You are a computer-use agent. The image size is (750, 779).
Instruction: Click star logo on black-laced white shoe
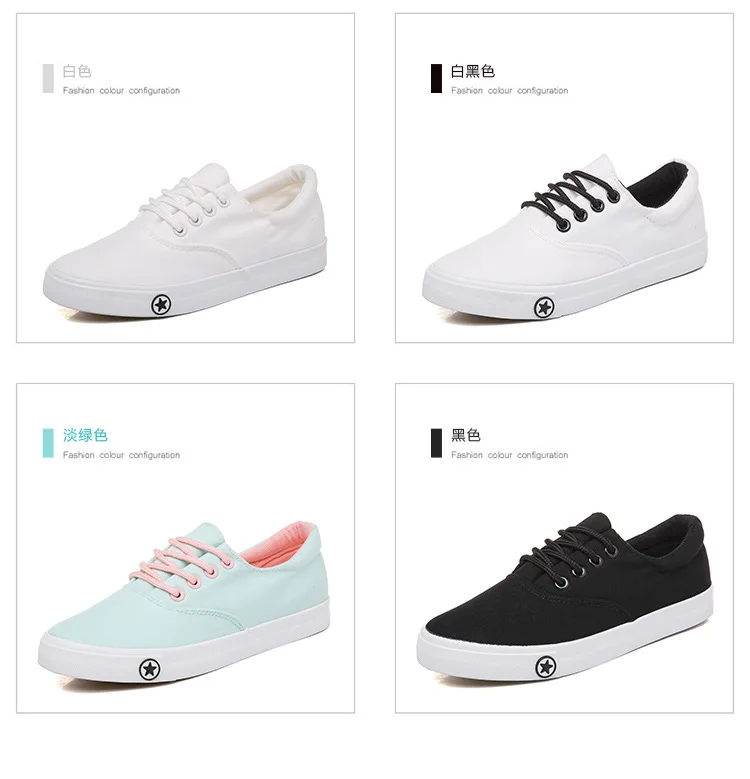(x=544, y=308)
